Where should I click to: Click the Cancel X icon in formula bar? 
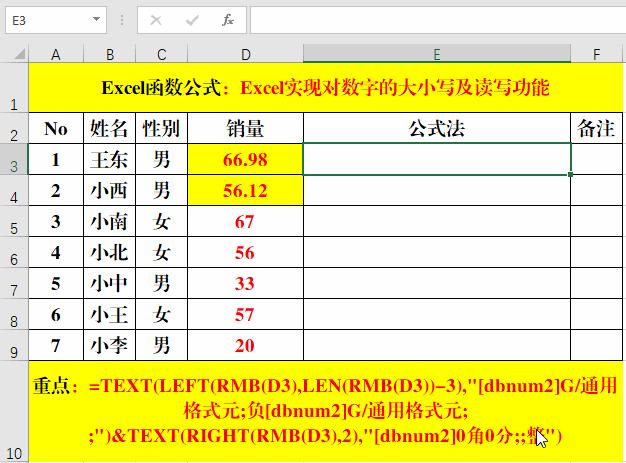click(x=156, y=20)
